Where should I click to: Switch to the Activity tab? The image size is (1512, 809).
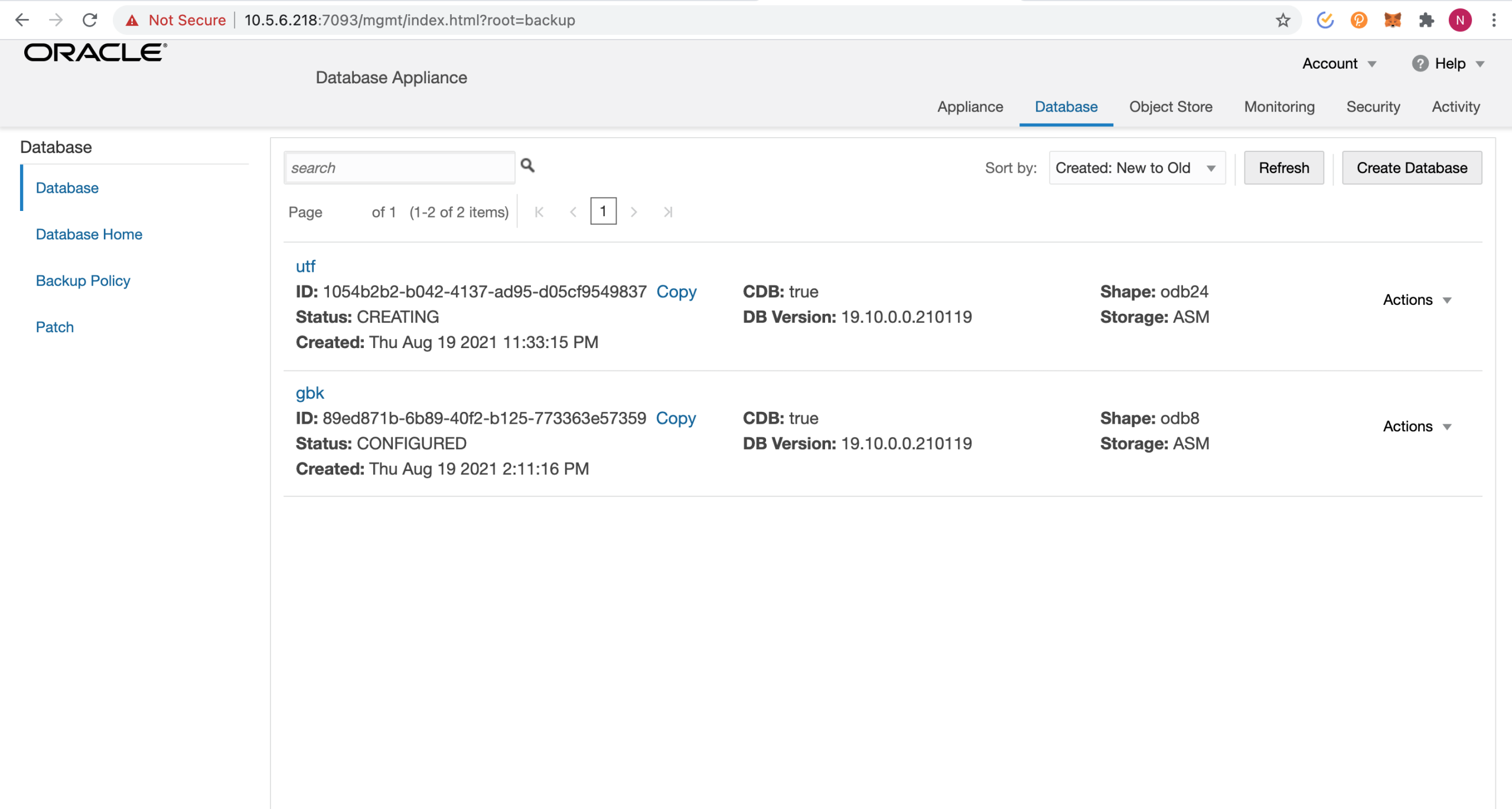tap(1456, 106)
